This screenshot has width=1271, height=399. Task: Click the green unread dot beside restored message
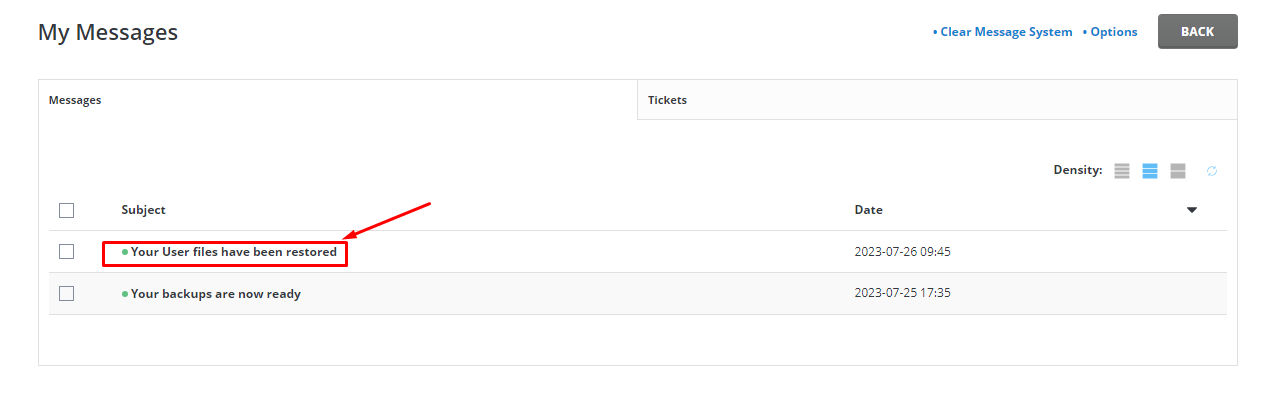pos(125,252)
